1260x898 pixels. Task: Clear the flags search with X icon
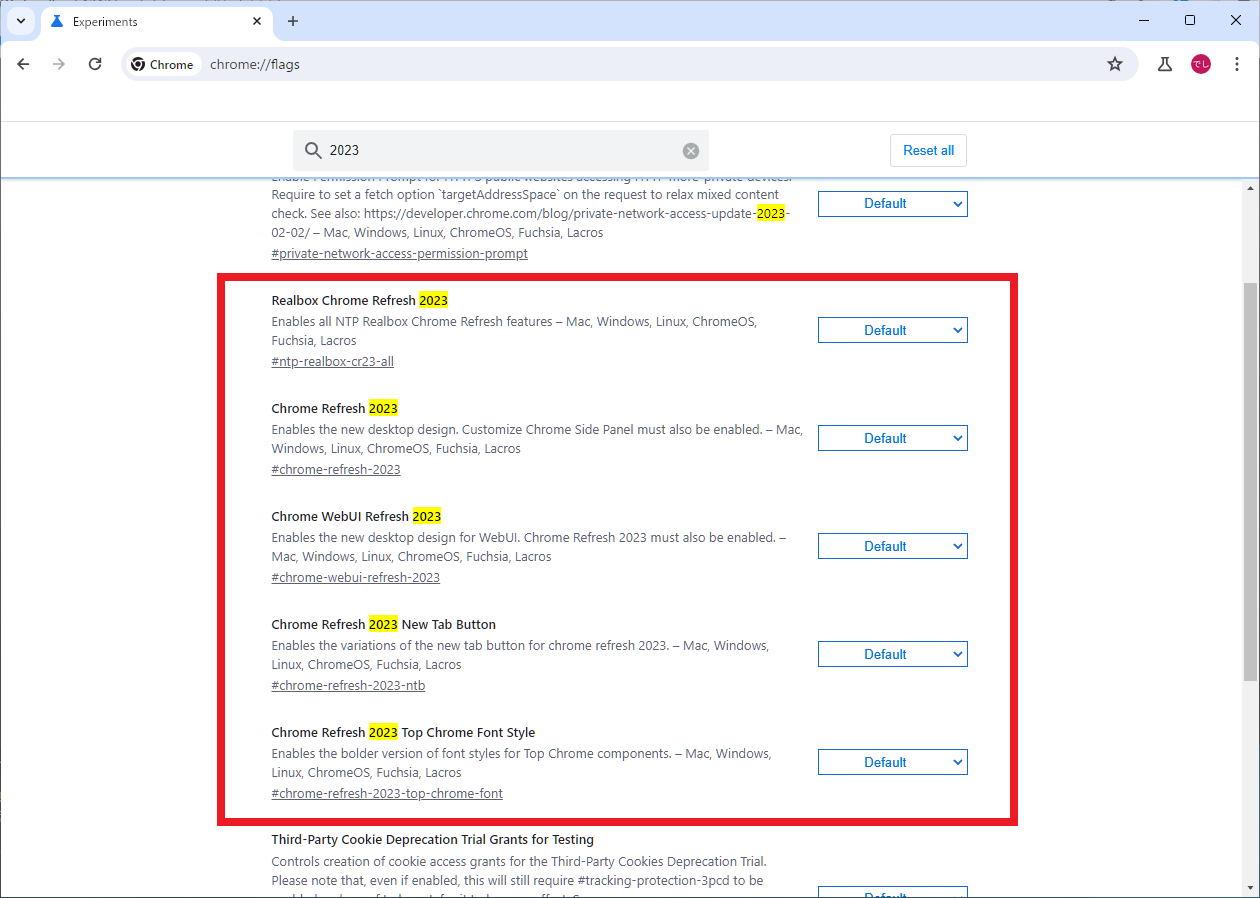pos(691,151)
